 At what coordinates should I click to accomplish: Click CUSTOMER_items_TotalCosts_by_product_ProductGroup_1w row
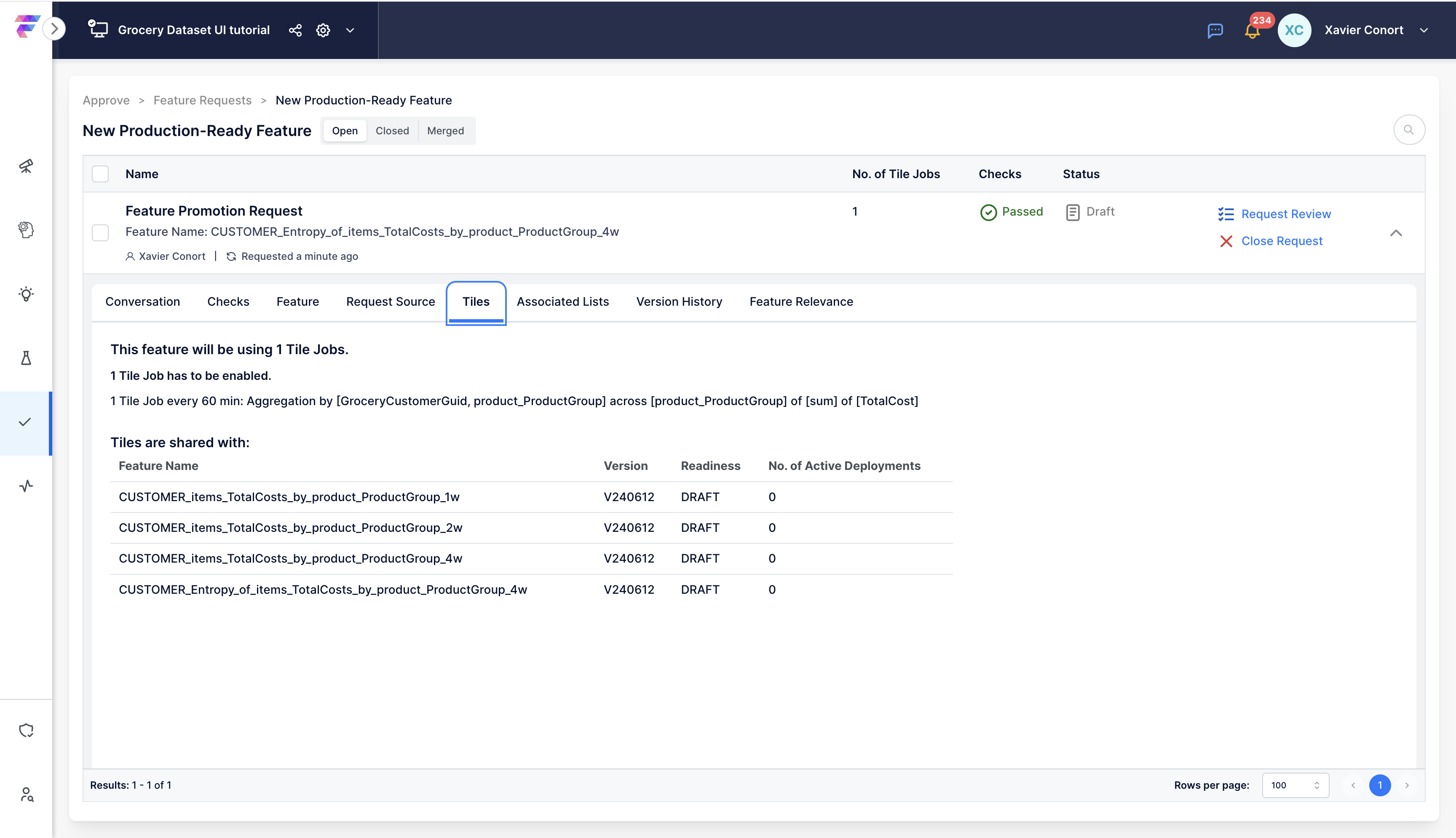pyautogui.click(x=531, y=497)
